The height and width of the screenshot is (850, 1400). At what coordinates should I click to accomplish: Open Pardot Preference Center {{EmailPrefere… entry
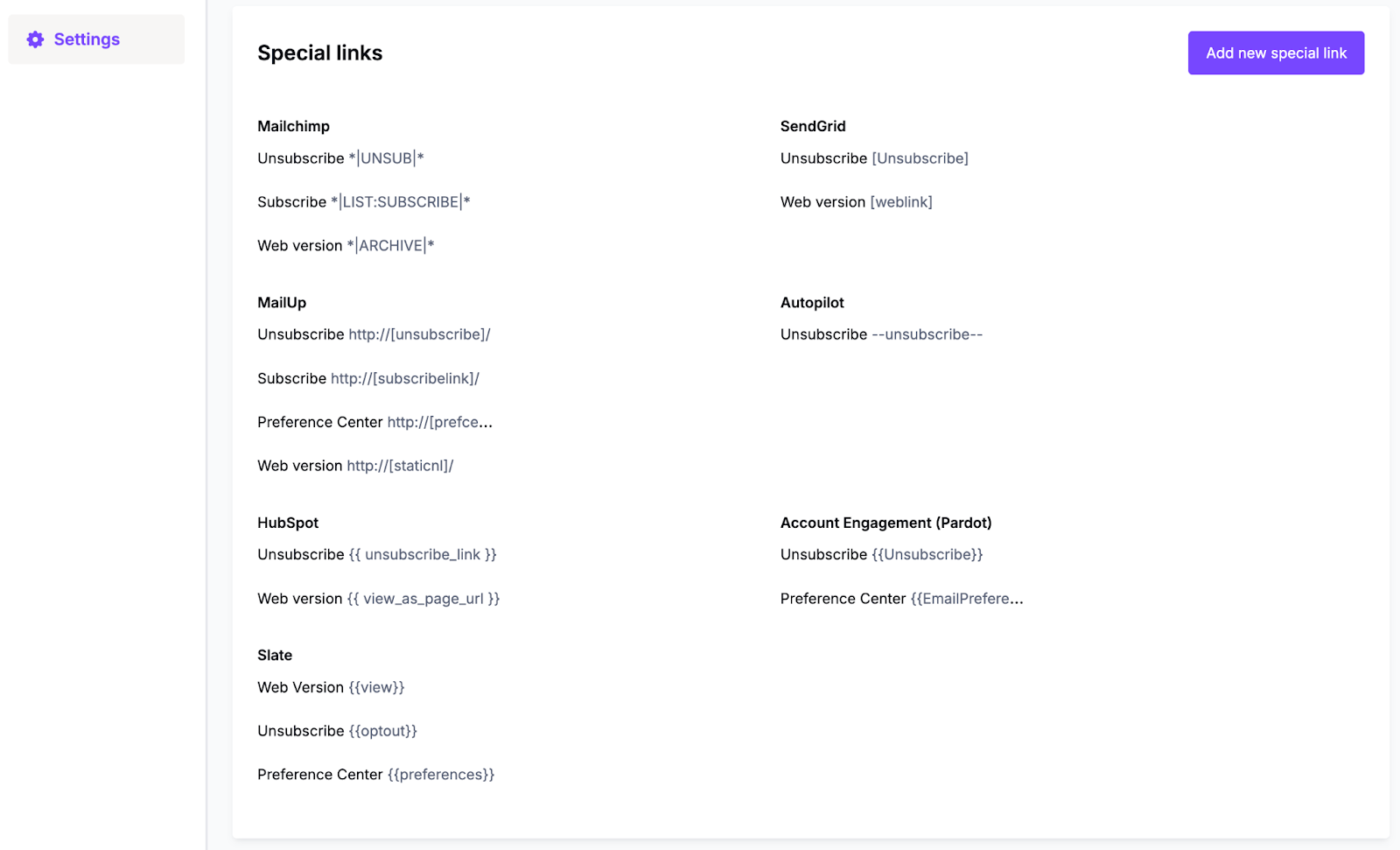pyautogui.click(x=902, y=599)
